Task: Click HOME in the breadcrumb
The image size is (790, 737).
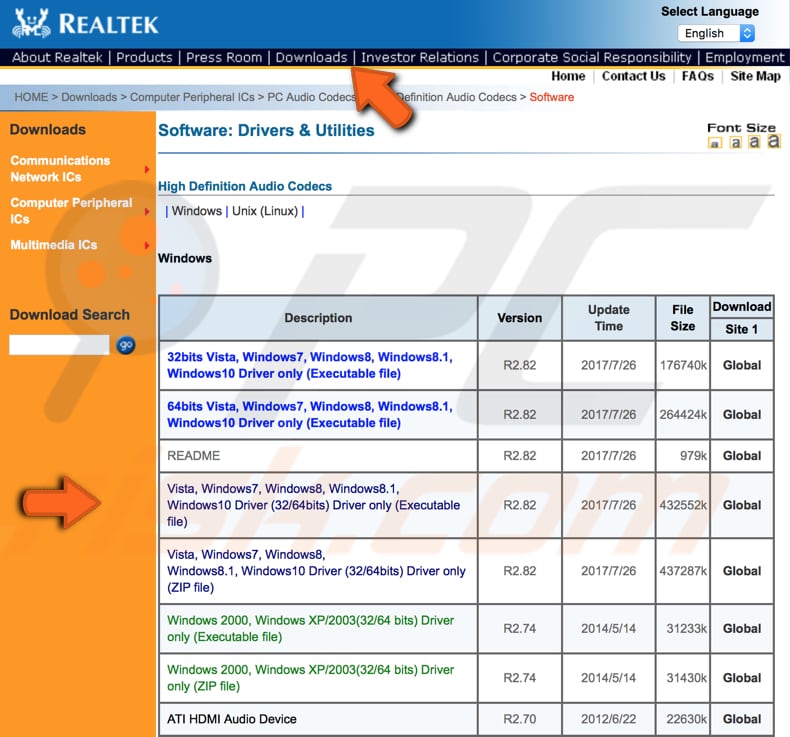Action: click(31, 97)
